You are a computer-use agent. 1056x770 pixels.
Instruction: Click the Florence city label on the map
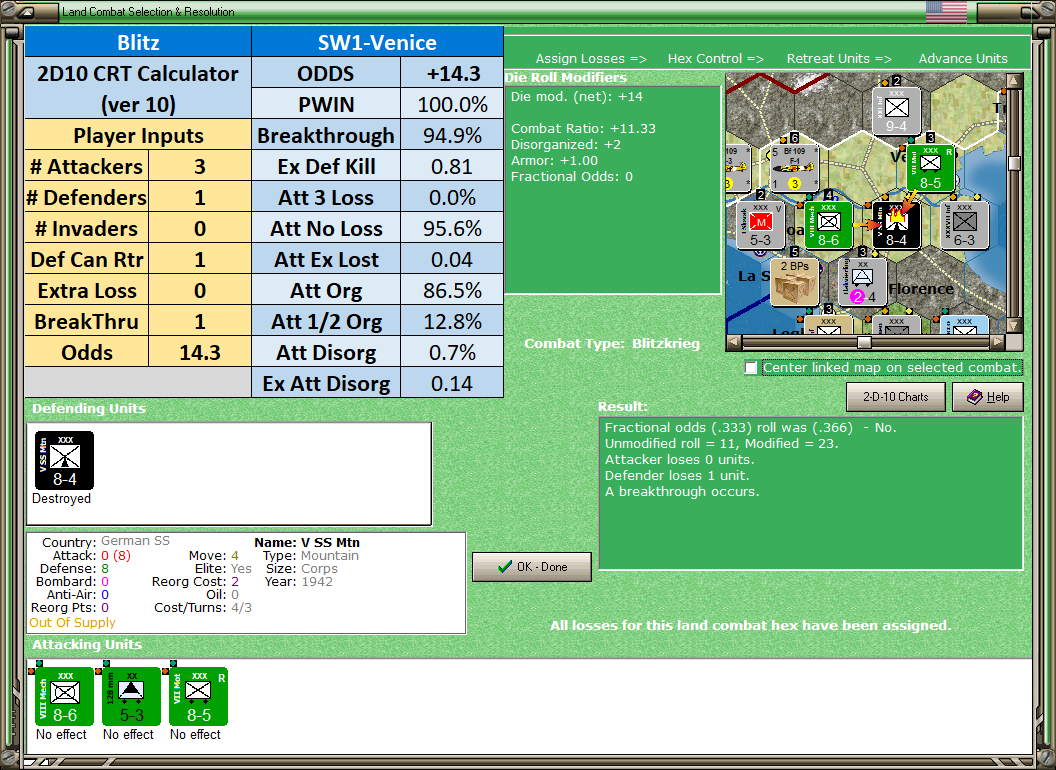[x=921, y=289]
